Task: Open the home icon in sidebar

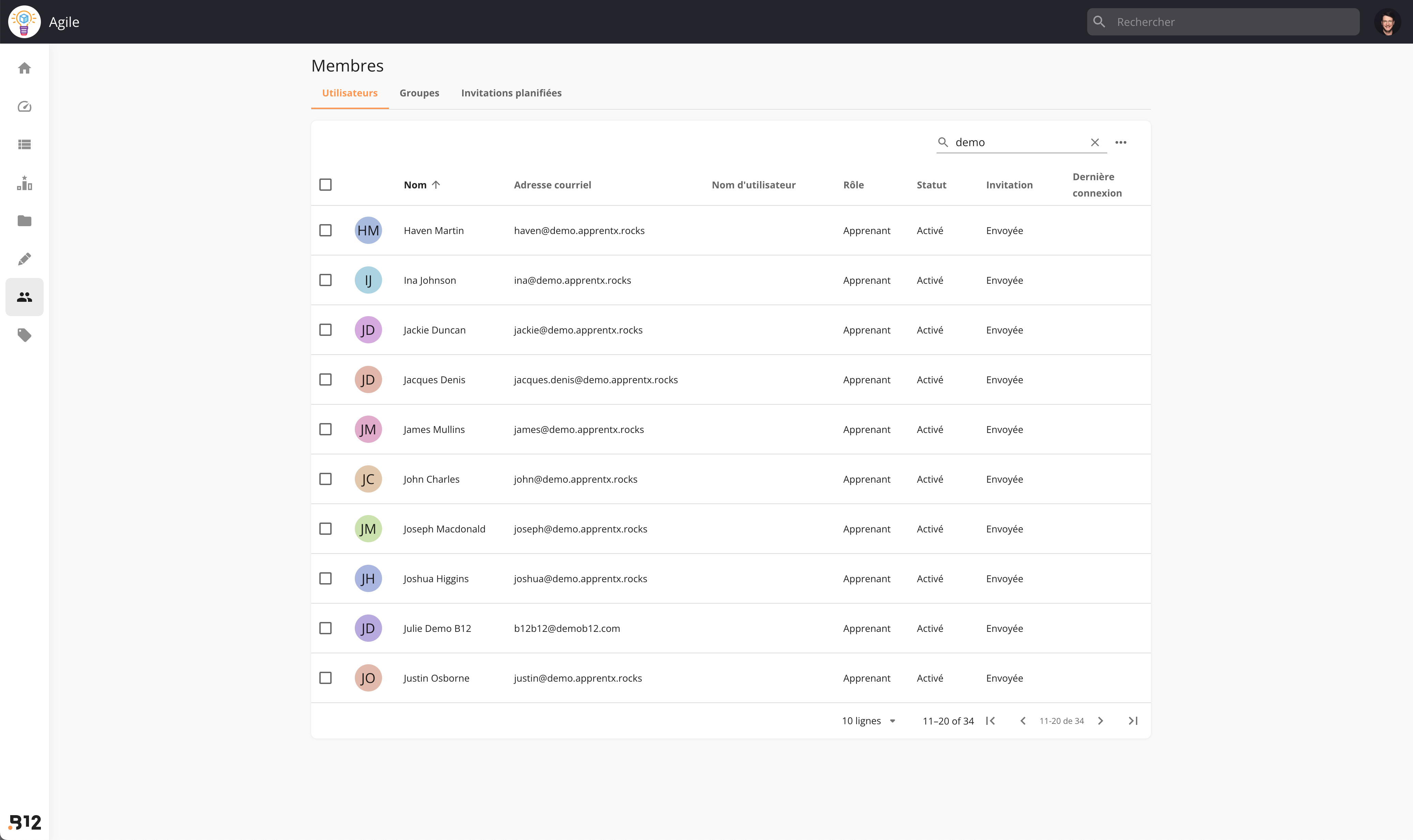Action: pyautogui.click(x=24, y=68)
